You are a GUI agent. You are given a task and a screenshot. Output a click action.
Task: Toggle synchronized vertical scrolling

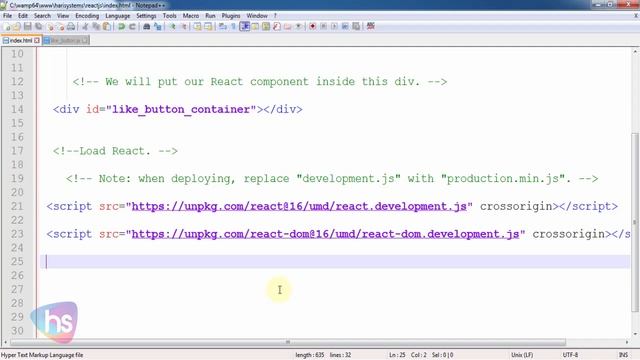pos(198,27)
